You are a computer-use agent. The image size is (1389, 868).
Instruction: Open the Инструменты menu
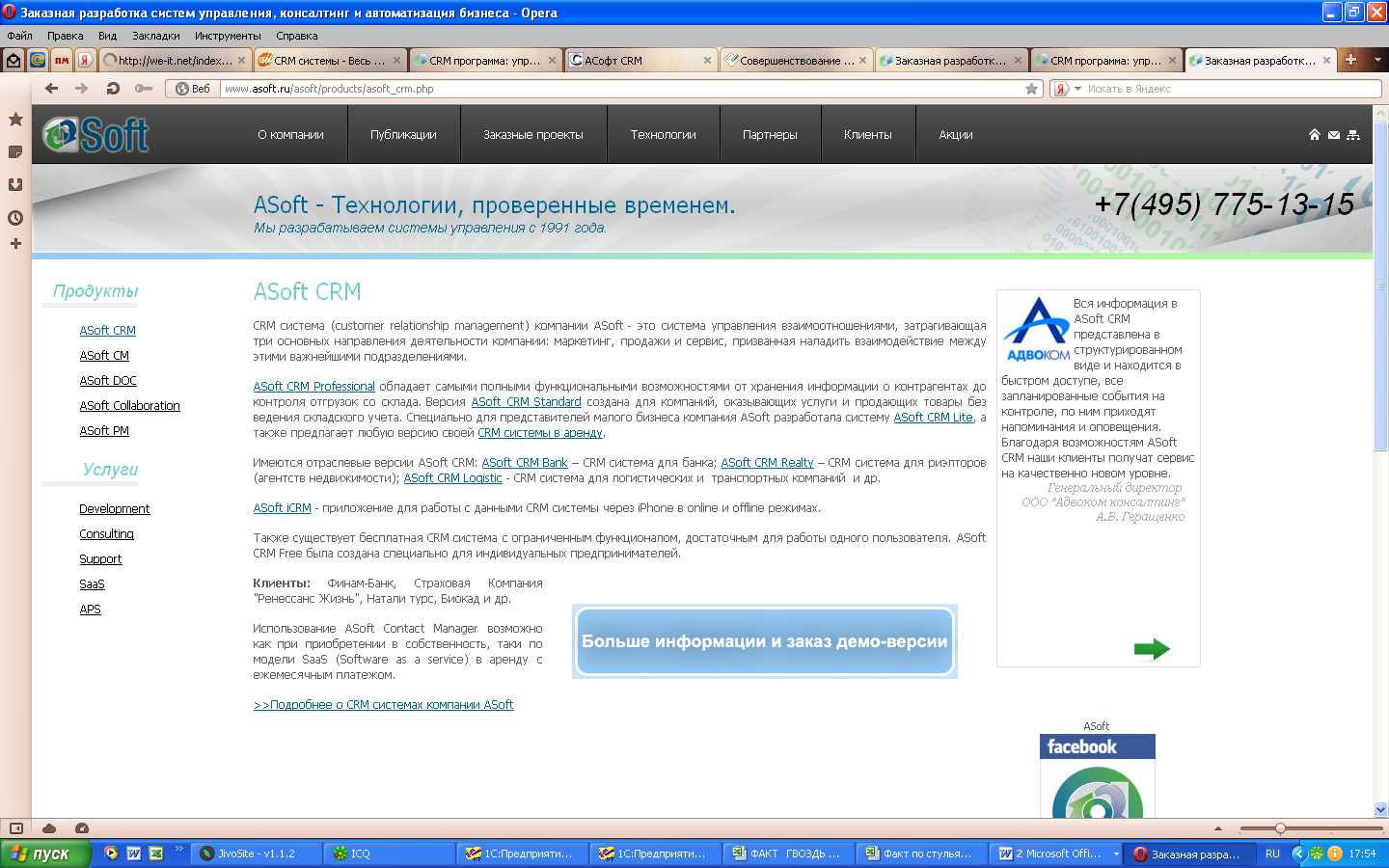(228, 36)
